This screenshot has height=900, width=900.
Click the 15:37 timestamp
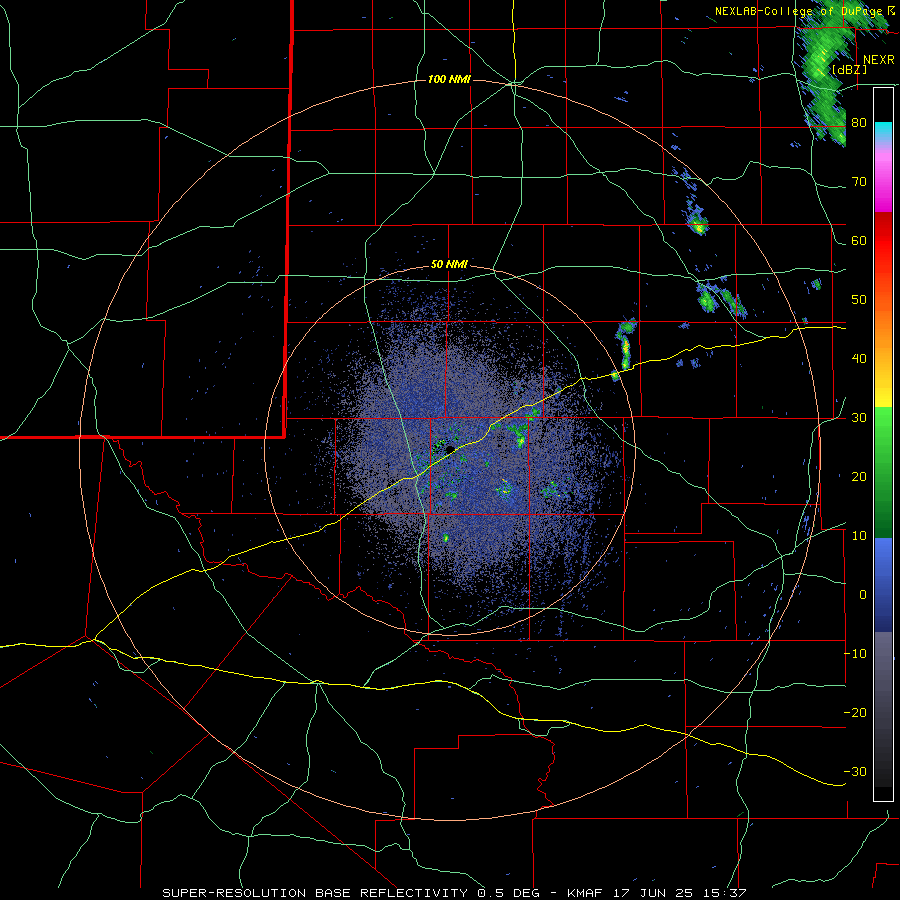[726, 893]
